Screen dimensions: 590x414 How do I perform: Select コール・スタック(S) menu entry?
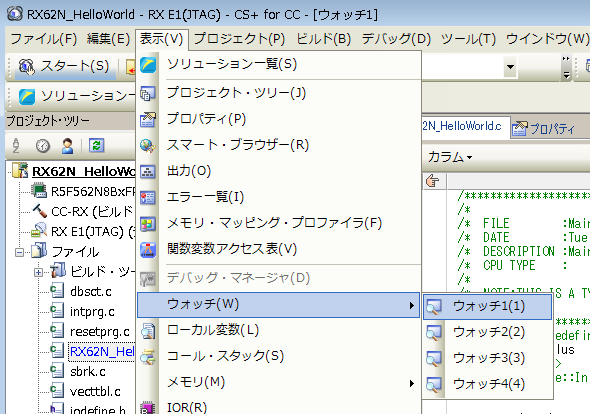[278, 356]
